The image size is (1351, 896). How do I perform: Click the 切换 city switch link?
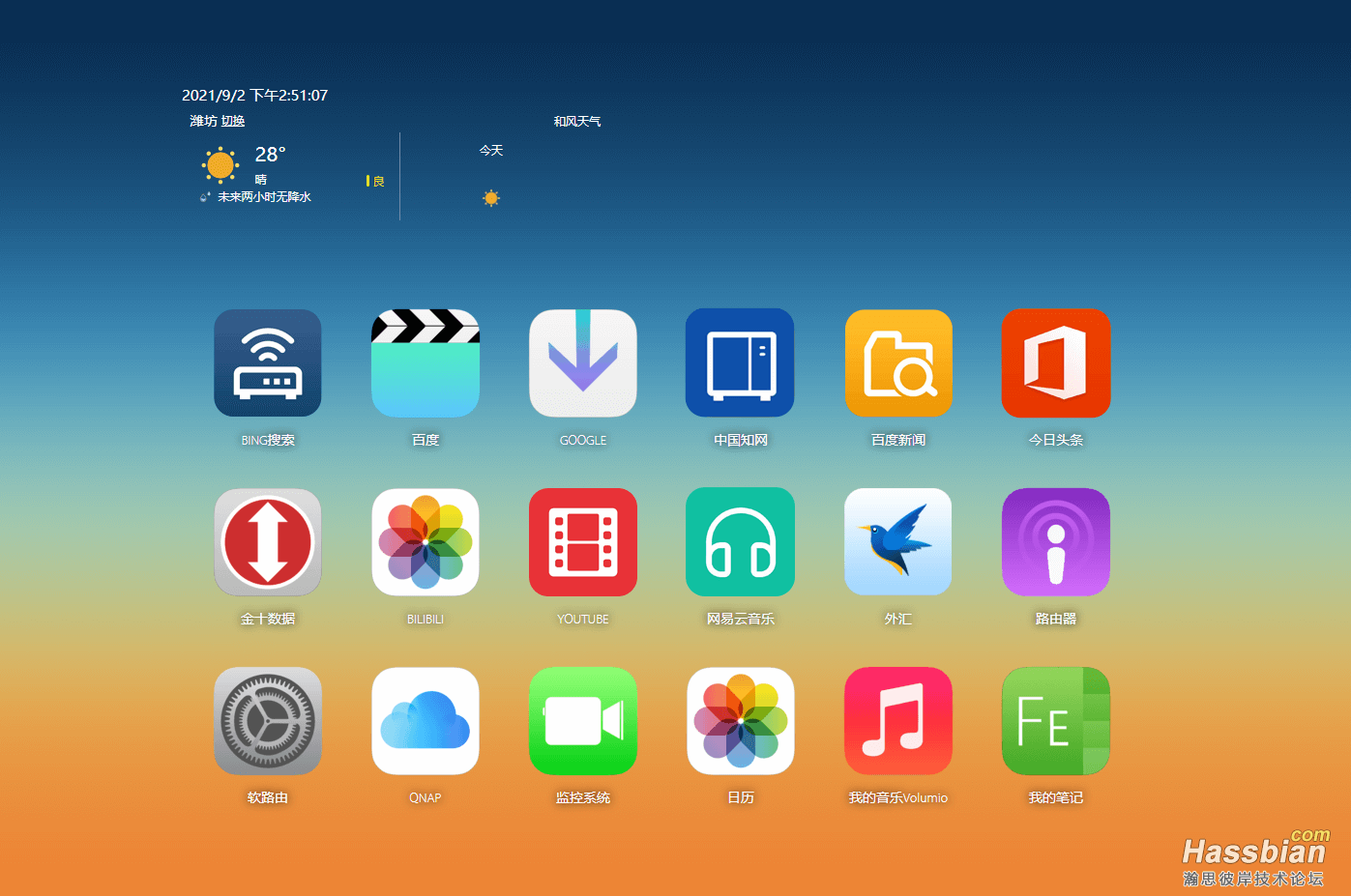[x=233, y=121]
